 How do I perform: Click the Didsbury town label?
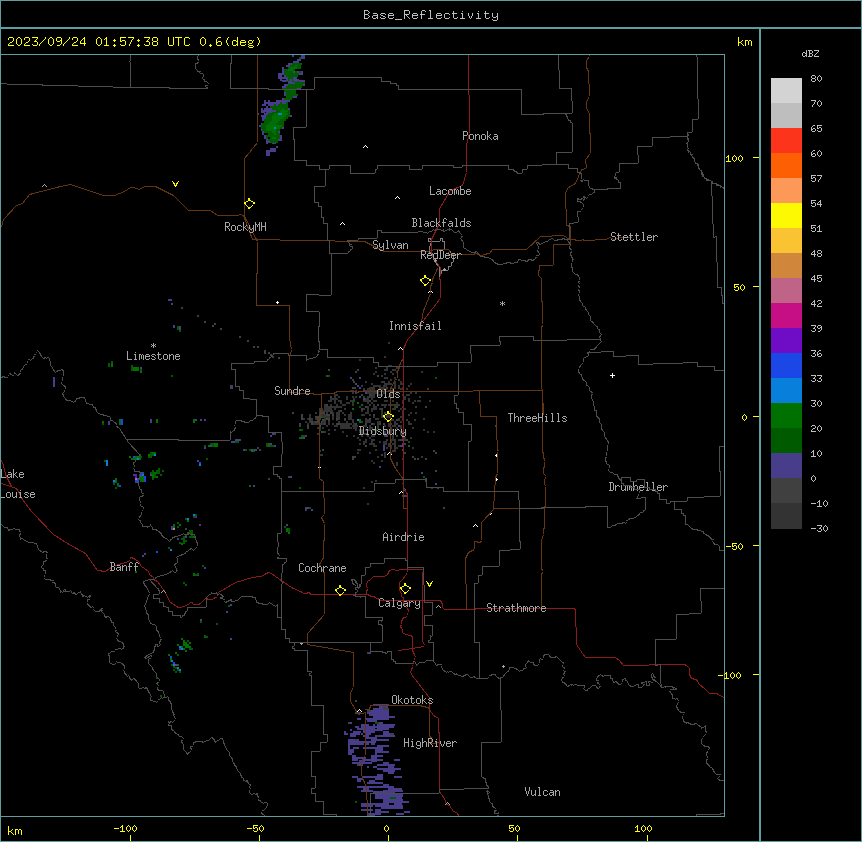(x=383, y=431)
